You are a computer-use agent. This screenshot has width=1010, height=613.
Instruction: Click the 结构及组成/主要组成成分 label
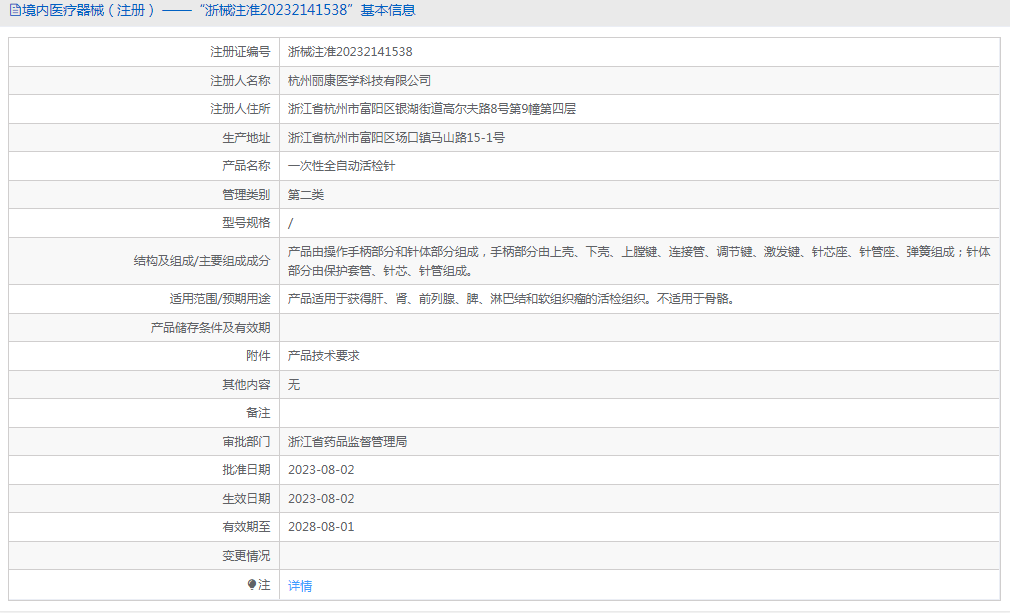[x=202, y=261]
